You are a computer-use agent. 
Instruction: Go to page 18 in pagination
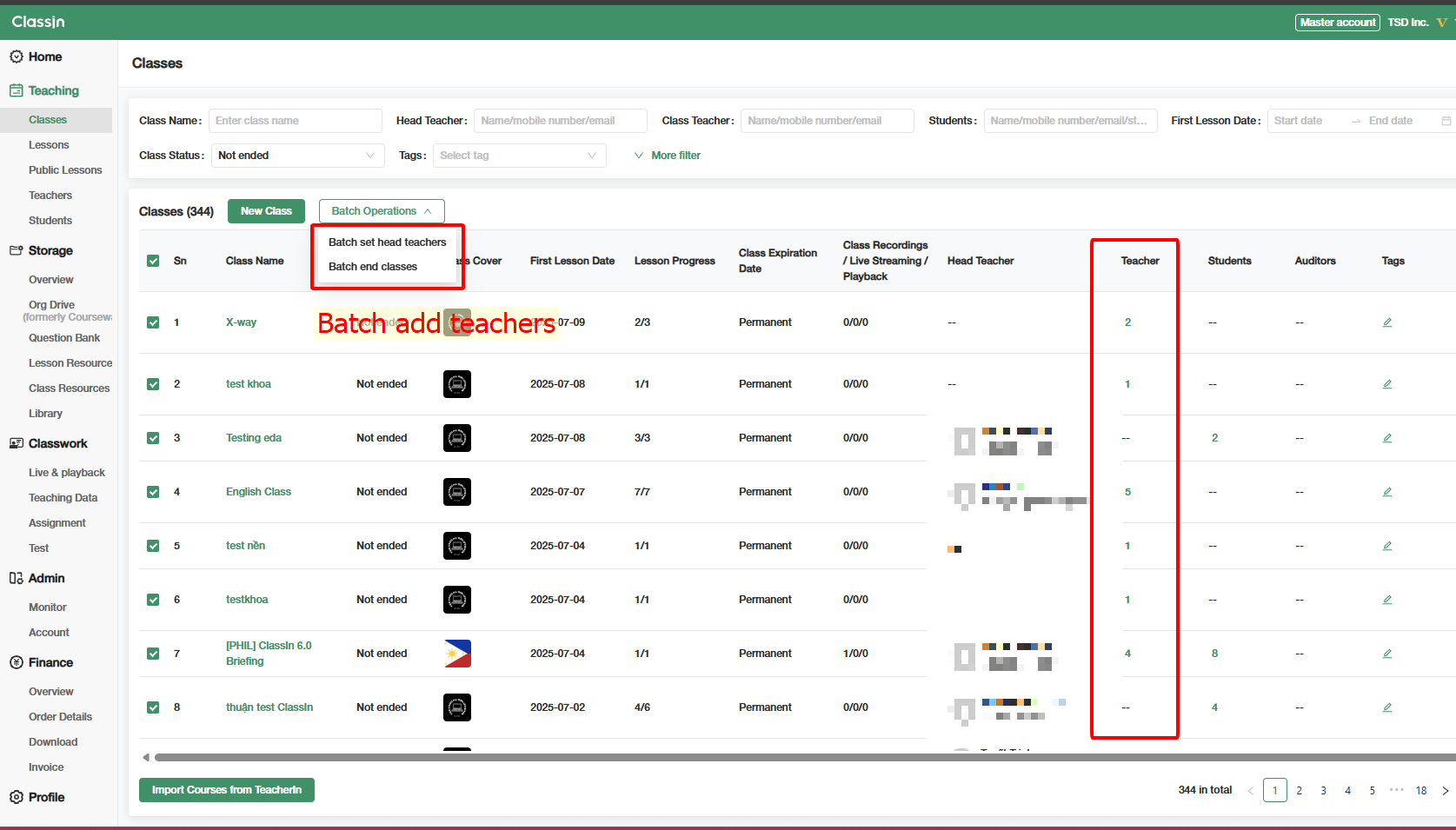[1421, 791]
